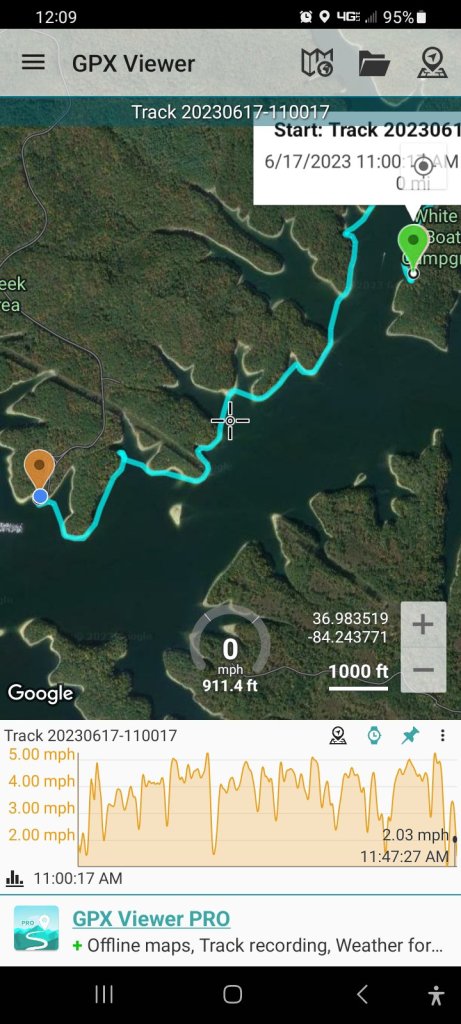The height and width of the screenshot is (1024, 461).
Task: Open the hamburger navigation menu
Action: pyautogui.click(x=33, y=63)
